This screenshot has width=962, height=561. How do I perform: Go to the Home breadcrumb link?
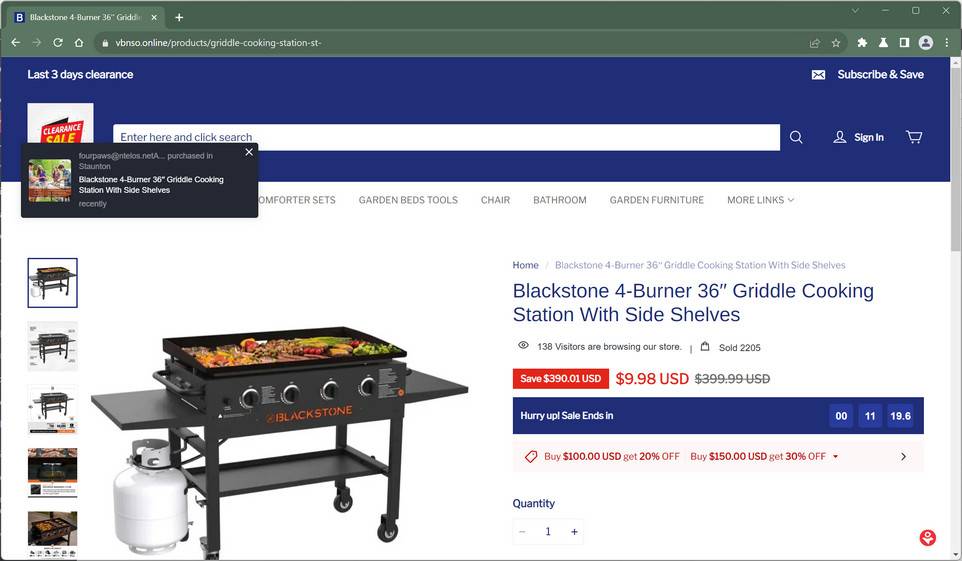pos(525,265)
